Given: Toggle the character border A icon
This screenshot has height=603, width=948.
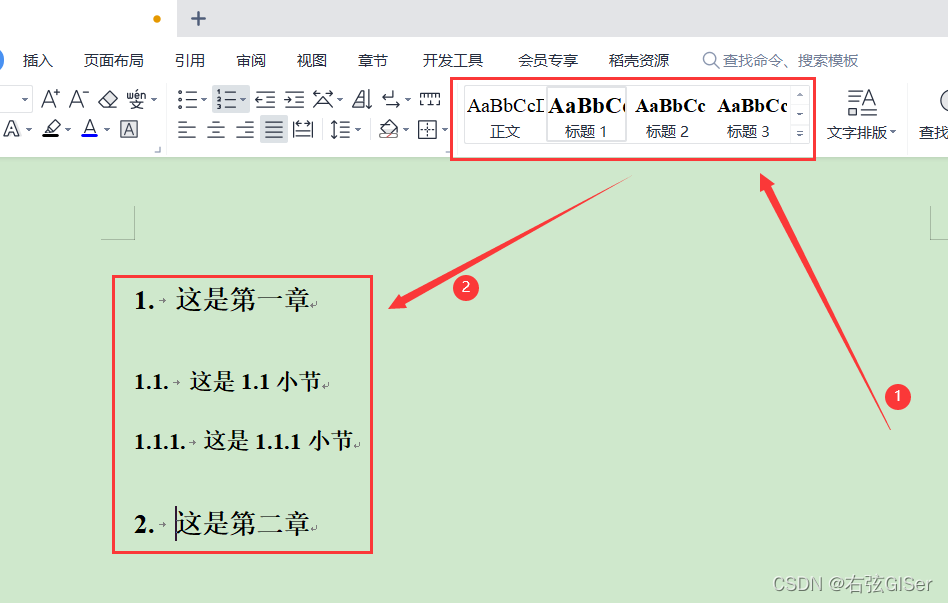Looking at the screenshot, I should 129,129.
